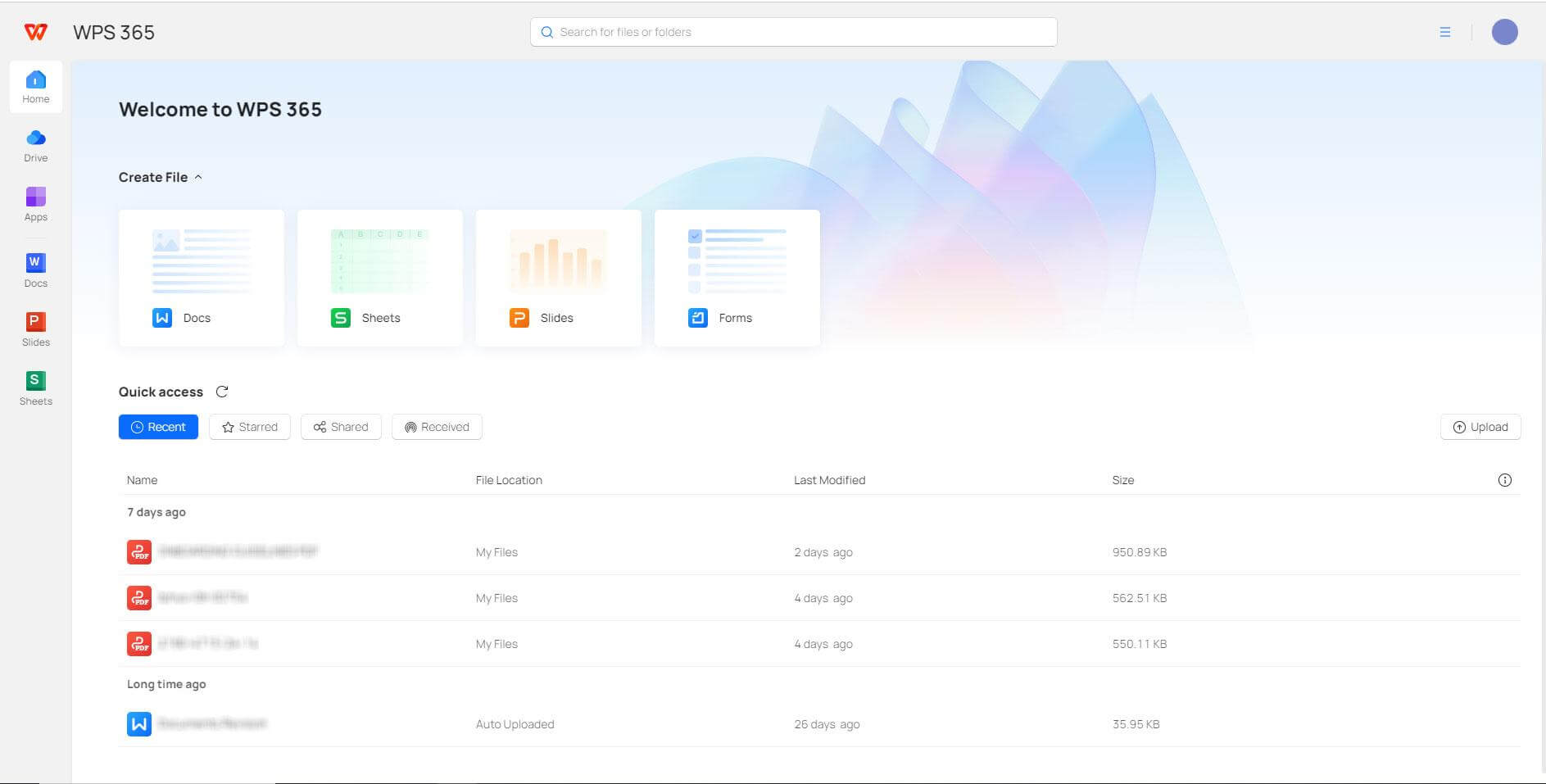Click the 26 days ago modified entry
Image resolution: width=1546 pixels, height=784 pixels.
pos(827,724)
